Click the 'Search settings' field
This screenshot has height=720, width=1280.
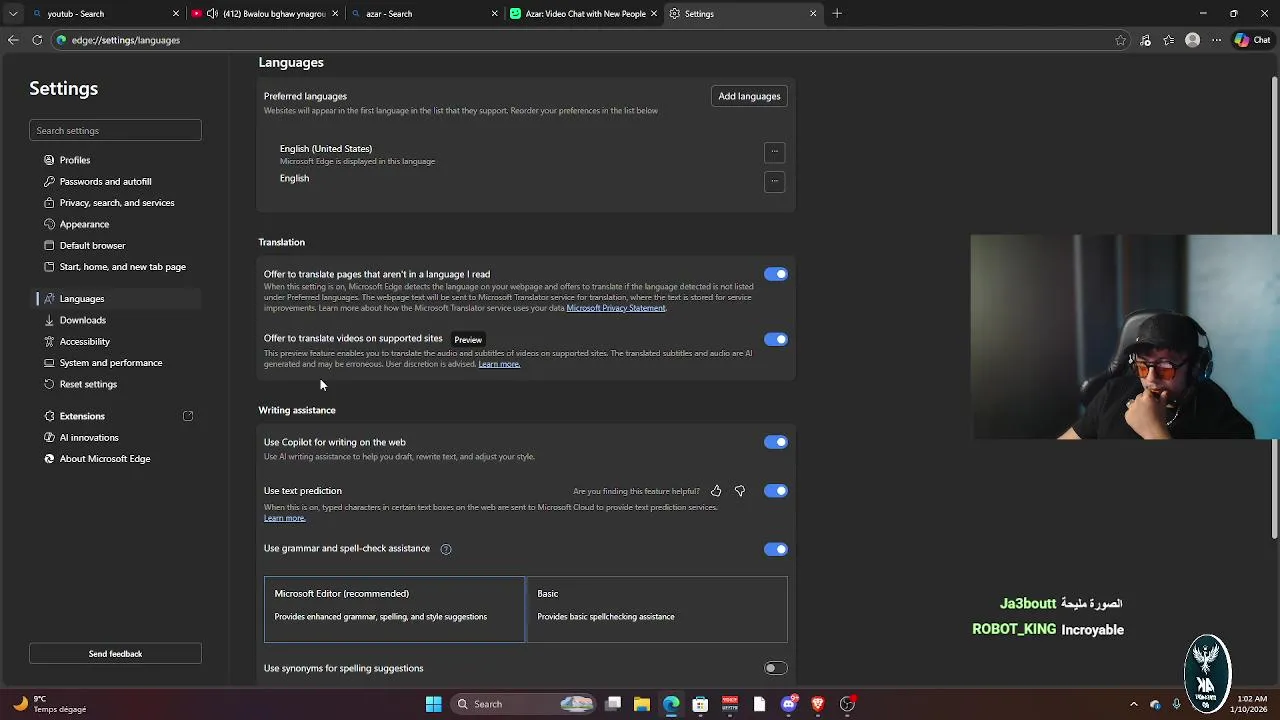115,130
